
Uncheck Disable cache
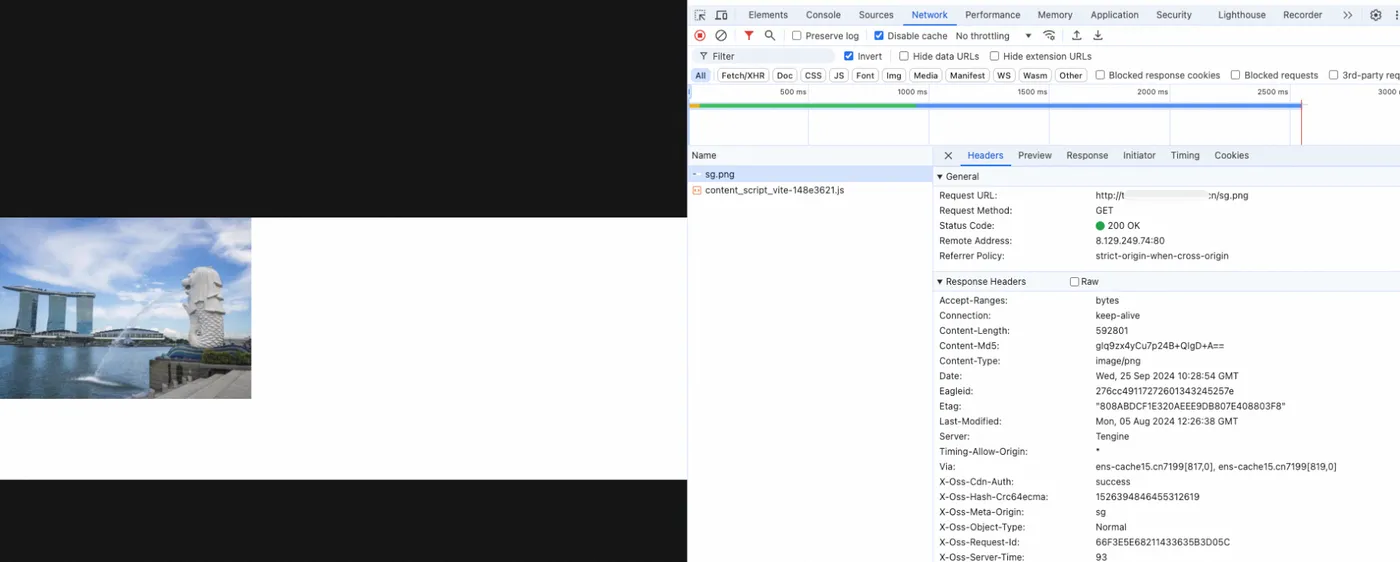point(879,36)
